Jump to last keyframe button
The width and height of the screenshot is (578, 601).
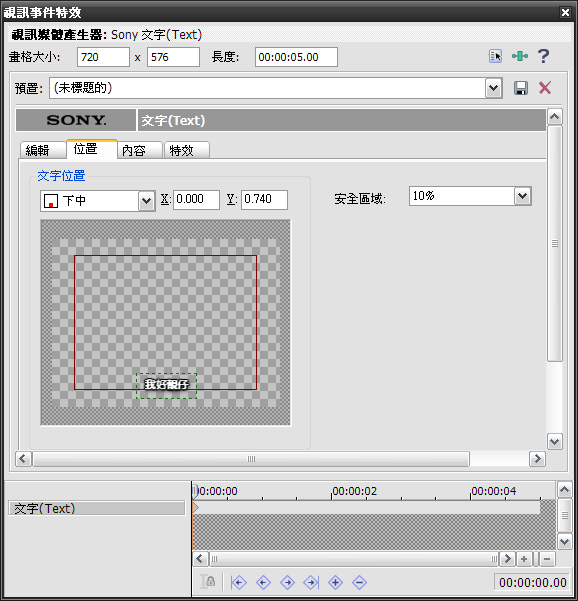(x=311, y=583)
